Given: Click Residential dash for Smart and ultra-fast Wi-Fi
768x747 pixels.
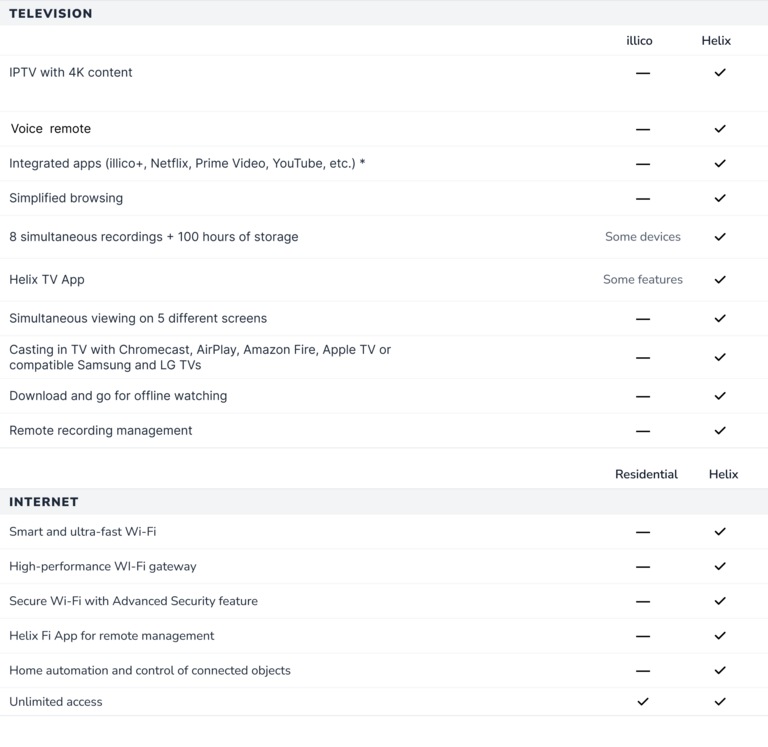Looking at the screenshot, I should coord(643,532).
